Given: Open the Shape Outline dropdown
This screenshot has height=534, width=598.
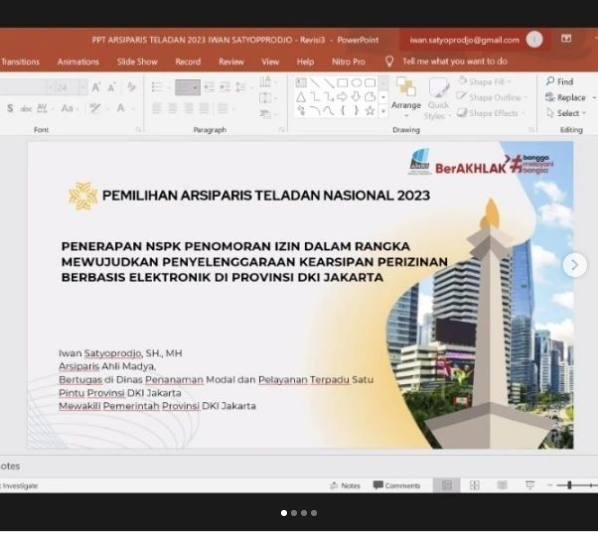Looking at the screenshot, I should (492, 98).
